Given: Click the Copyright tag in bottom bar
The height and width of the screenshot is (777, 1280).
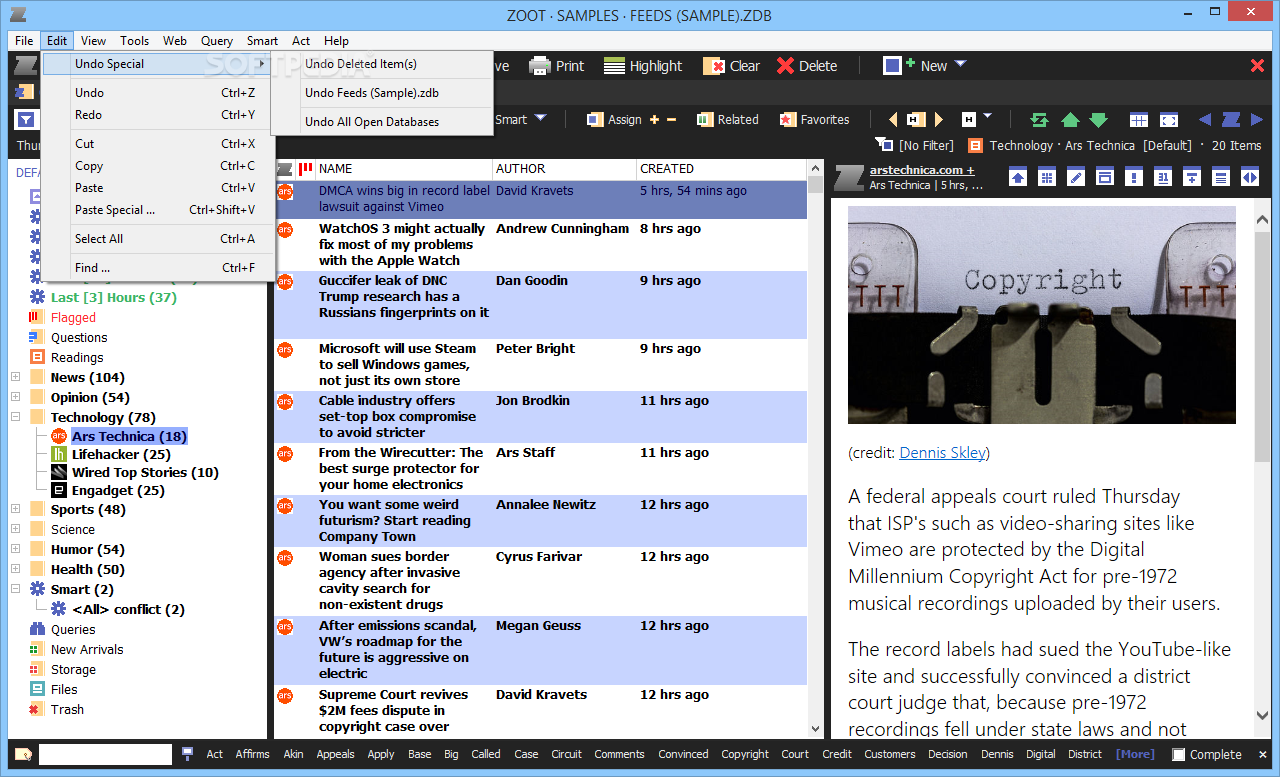Looking at the screenshot, I should tap(745, 754).
